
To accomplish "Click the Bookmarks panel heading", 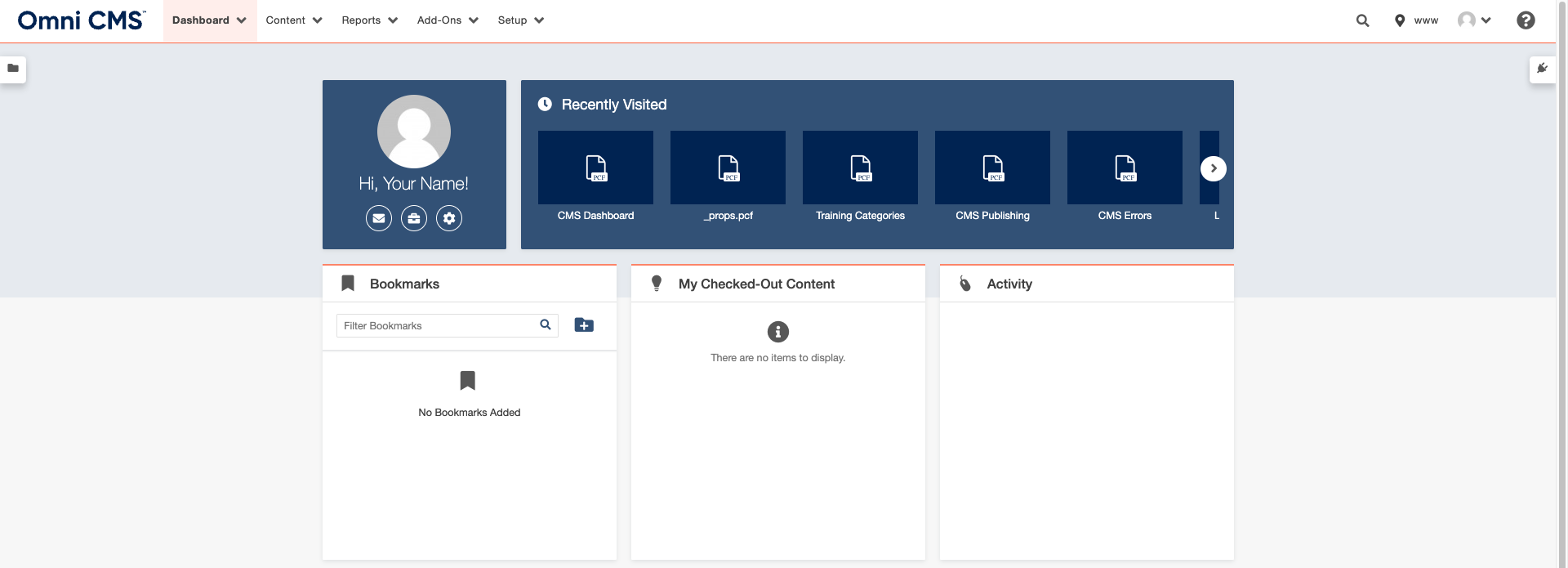I will pos(404,284).
